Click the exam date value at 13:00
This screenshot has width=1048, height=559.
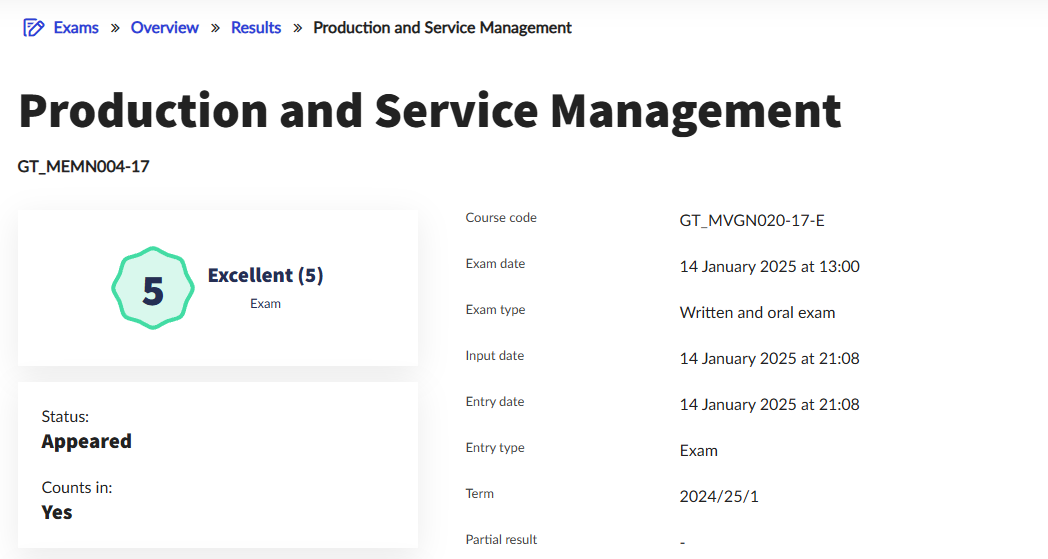769,266
